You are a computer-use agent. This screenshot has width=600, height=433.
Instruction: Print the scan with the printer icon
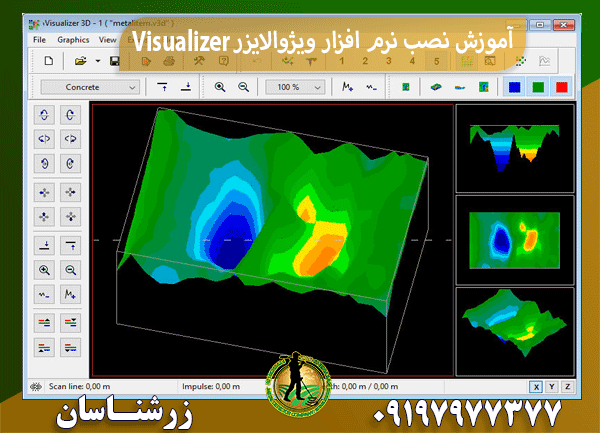pyautogui.click(x=169, y=61)
